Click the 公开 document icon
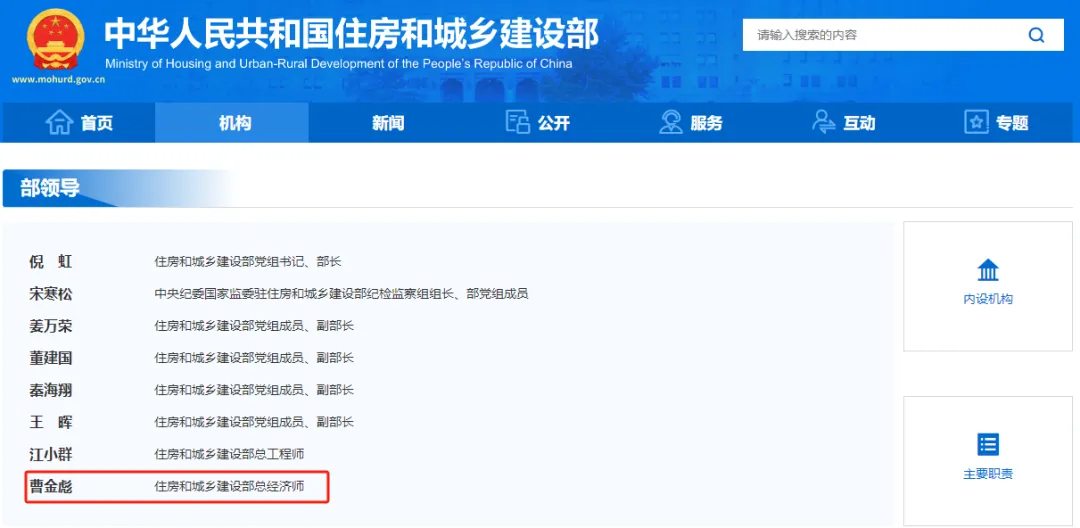 coord(517,122)
